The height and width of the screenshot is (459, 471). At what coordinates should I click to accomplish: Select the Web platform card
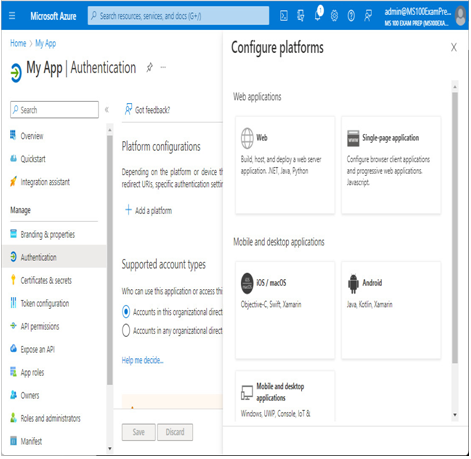pos(285,165)
